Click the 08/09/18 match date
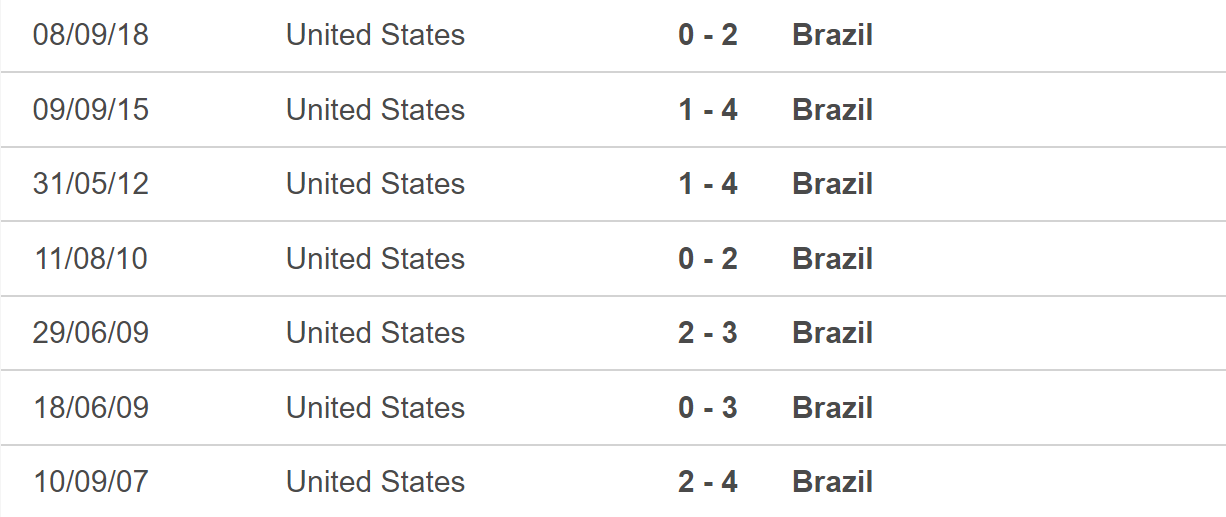This screenshot has width=1226, height=517. (91, 35)
